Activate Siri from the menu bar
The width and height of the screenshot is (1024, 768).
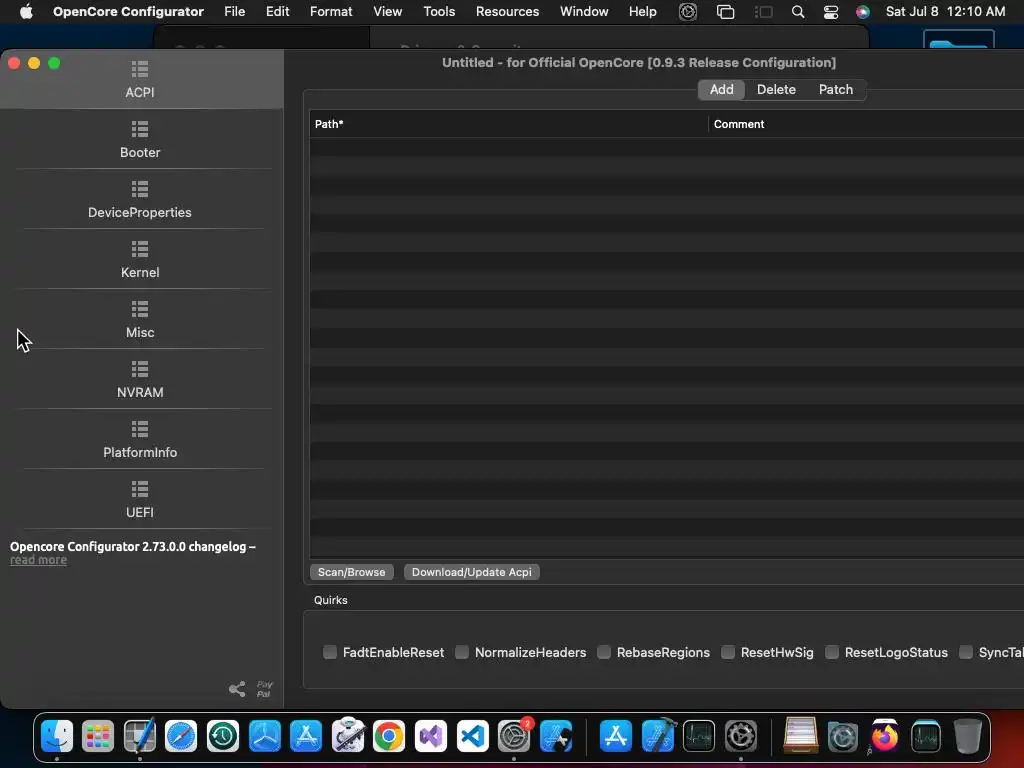coord(863,12)
